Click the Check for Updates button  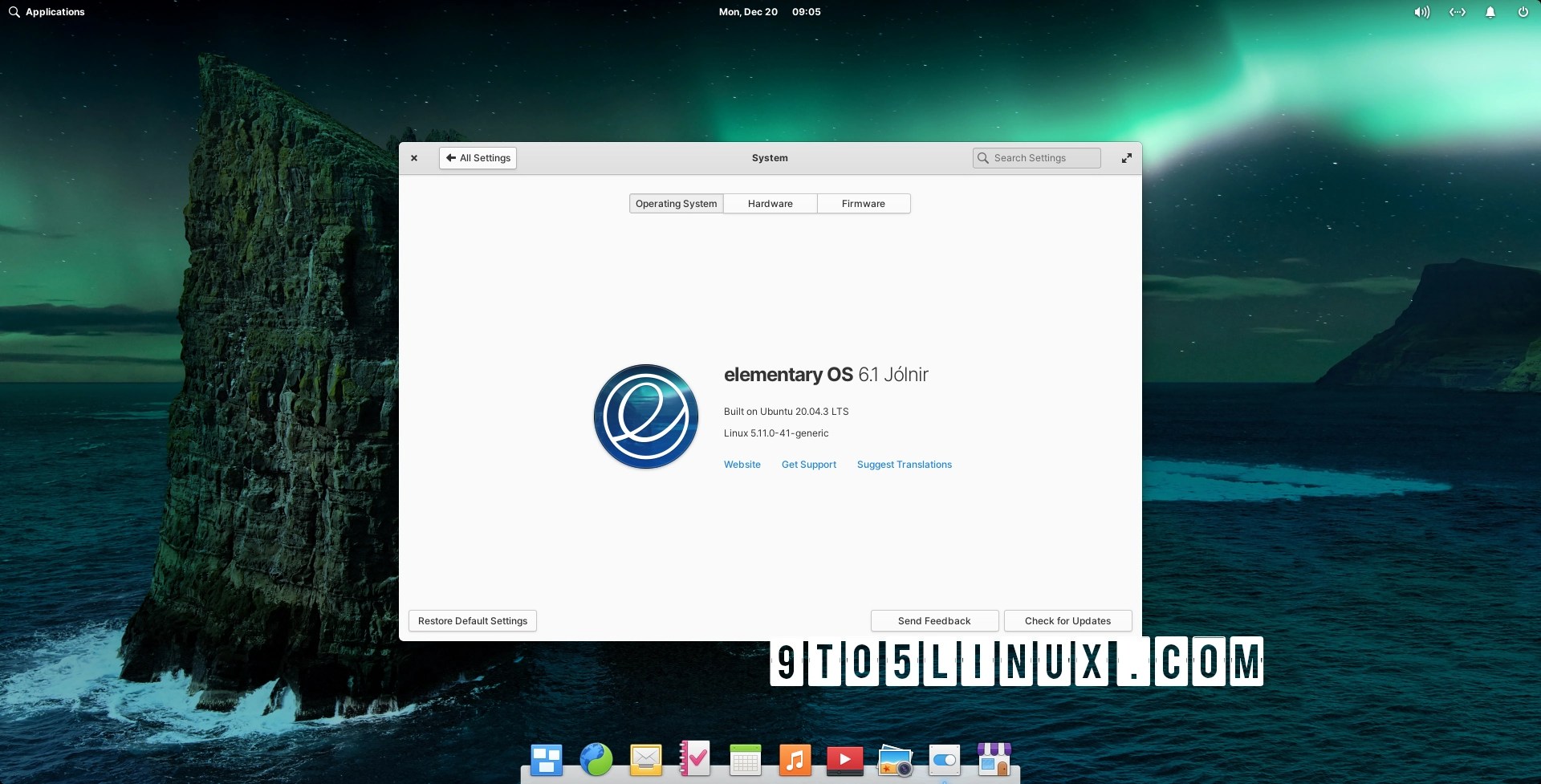pos(1067,620)
